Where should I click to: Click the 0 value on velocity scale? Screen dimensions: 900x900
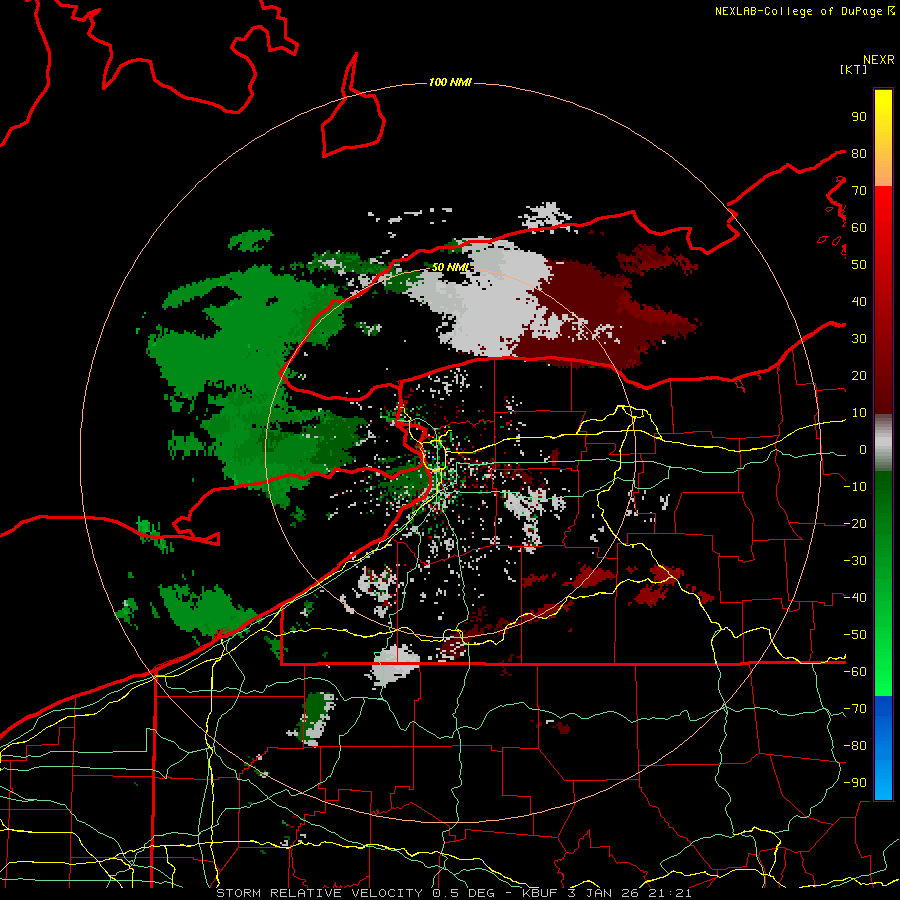[863, 449]
